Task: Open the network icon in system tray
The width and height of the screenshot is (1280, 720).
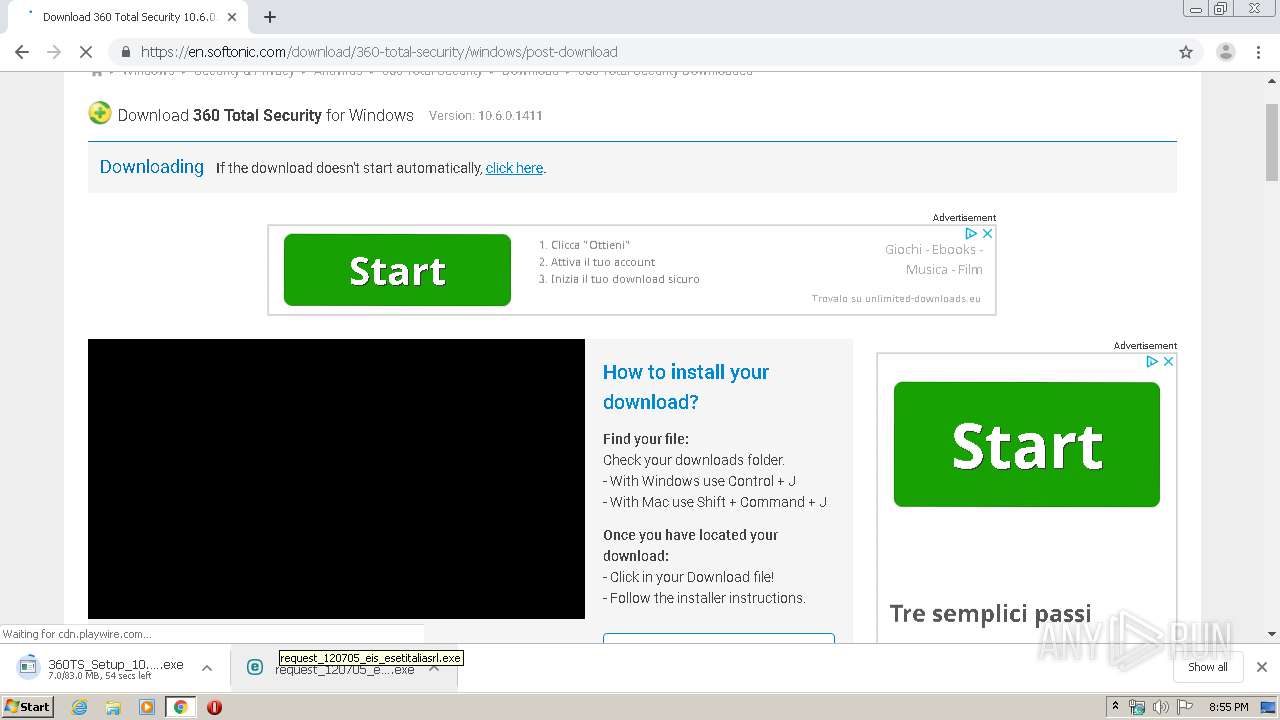Action: point(1137,707)
